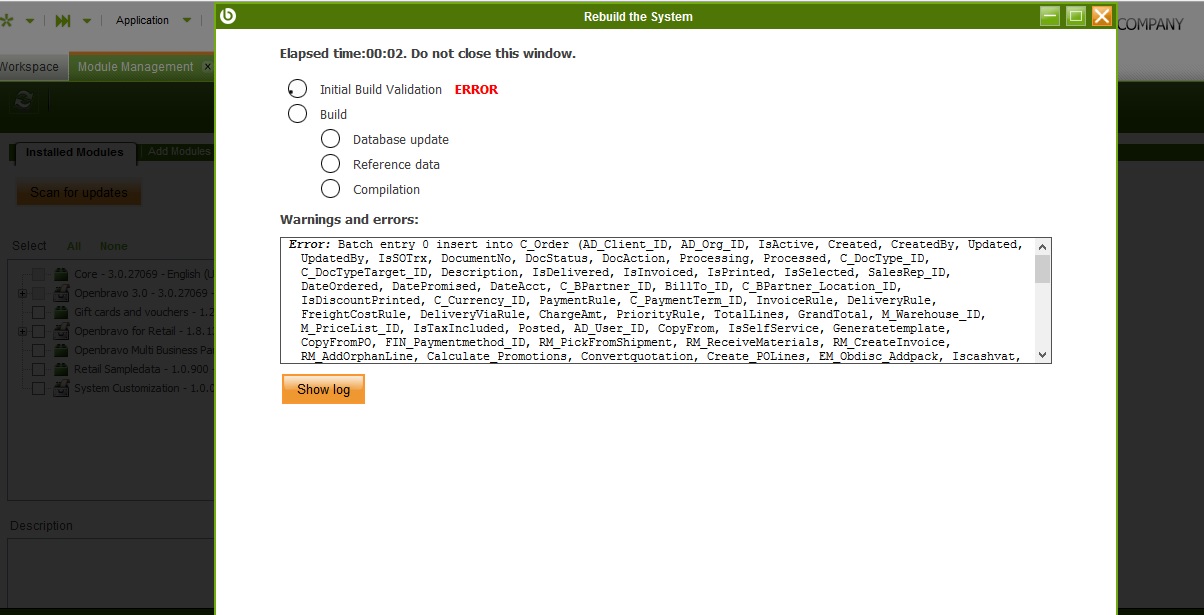Maximize the Rebuild the System dialog
The image size is (1204, 615).
1076,16
